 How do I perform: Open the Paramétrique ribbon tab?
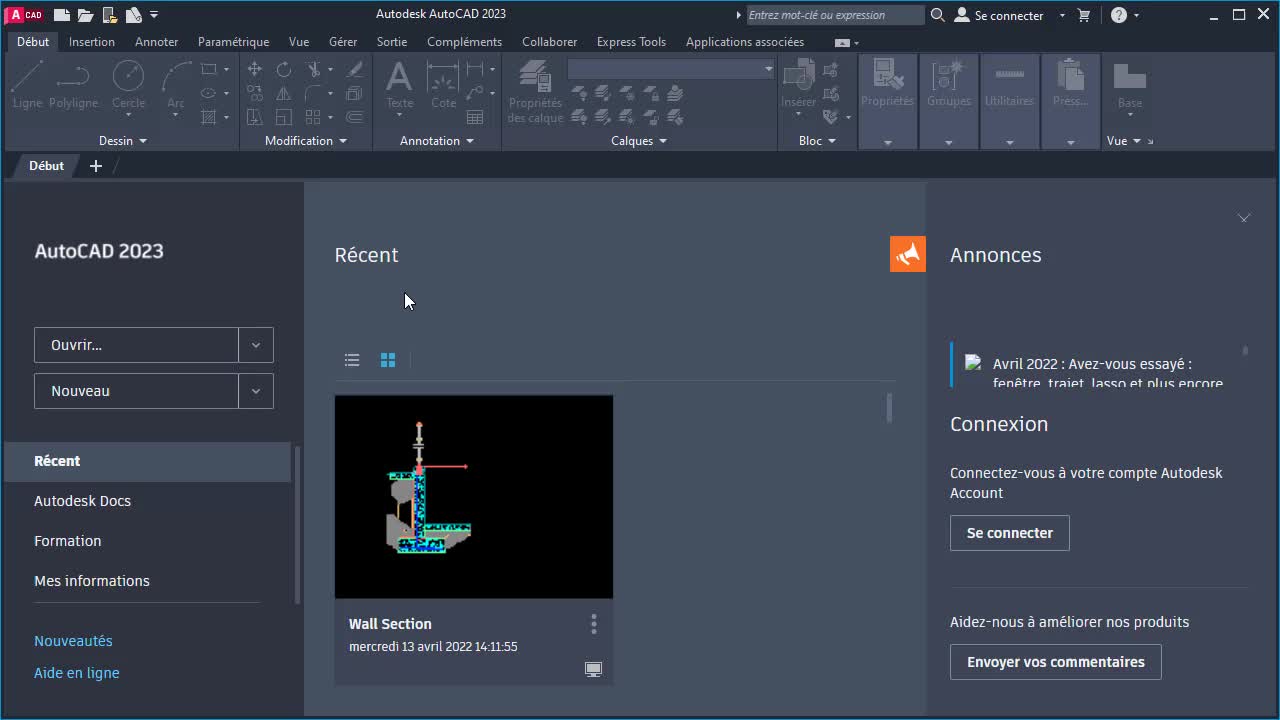coord(234,42)
